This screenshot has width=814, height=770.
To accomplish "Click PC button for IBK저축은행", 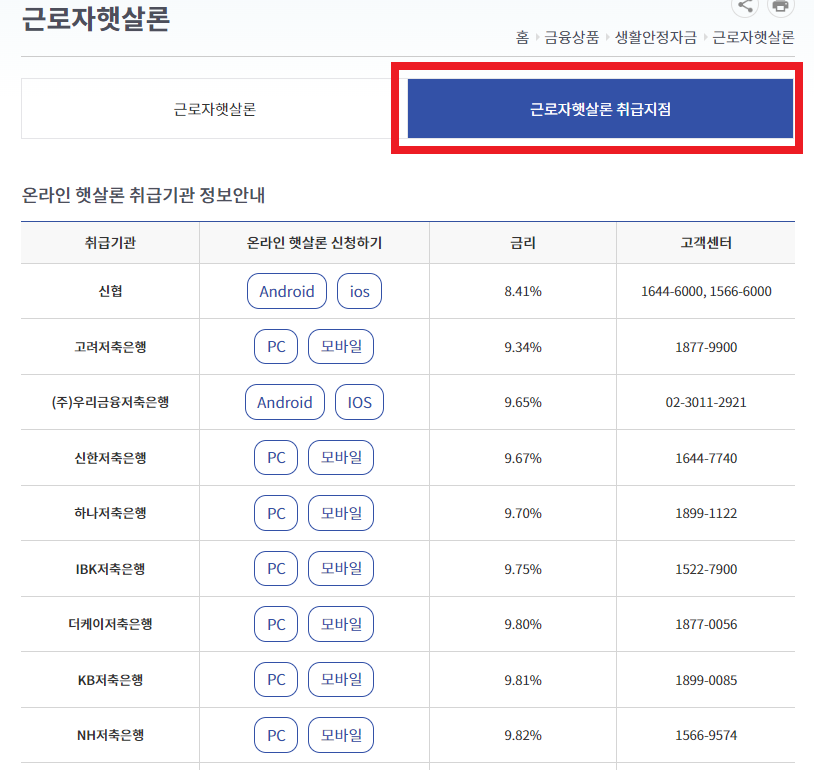I will coord(276,569).
